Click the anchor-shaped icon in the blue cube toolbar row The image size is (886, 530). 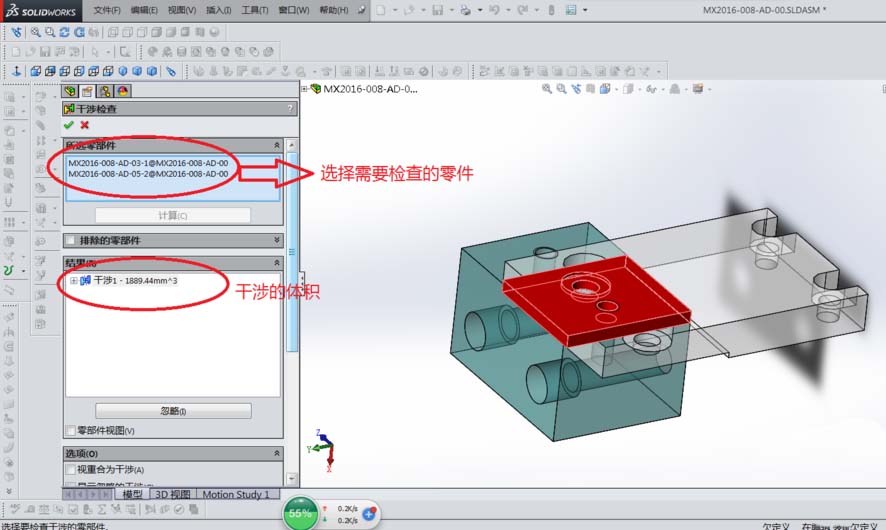click(16, 71)
